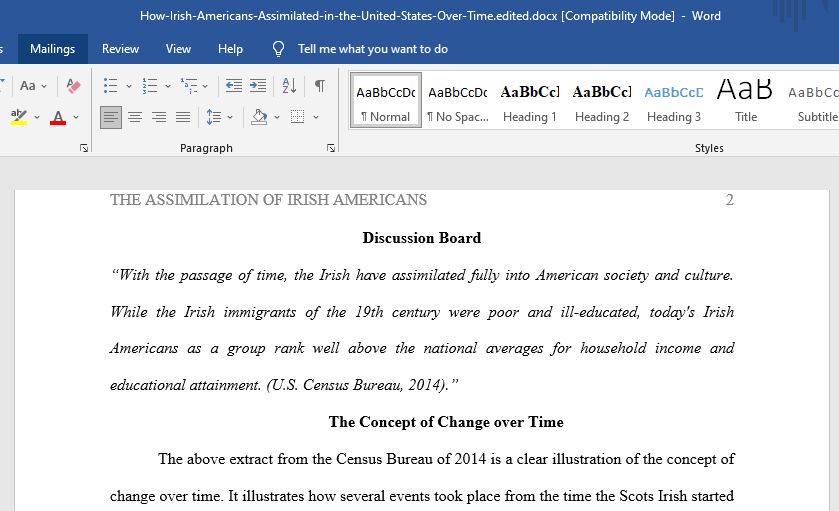The height and width of the screenshot is (511, 839).
Task: Apply a multilevel list
Action: coord(189,86)
